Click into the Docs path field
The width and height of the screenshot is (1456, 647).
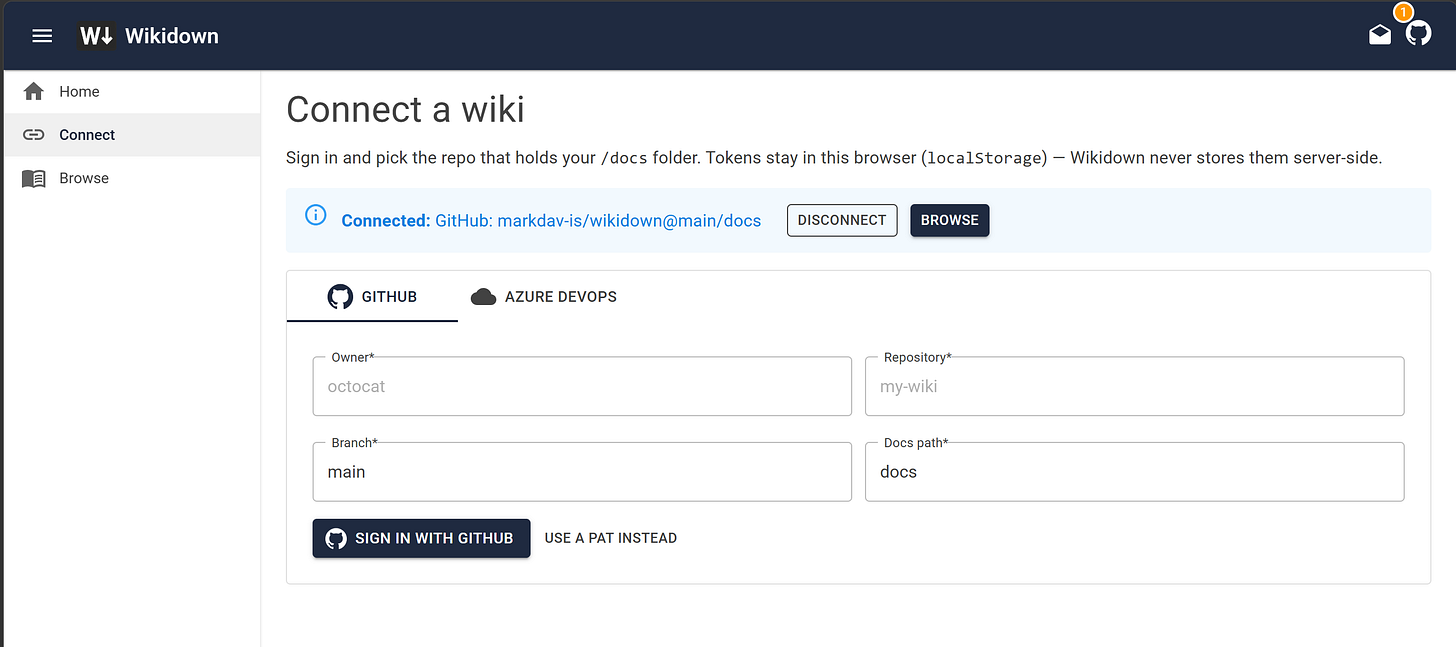point(1134,472)
